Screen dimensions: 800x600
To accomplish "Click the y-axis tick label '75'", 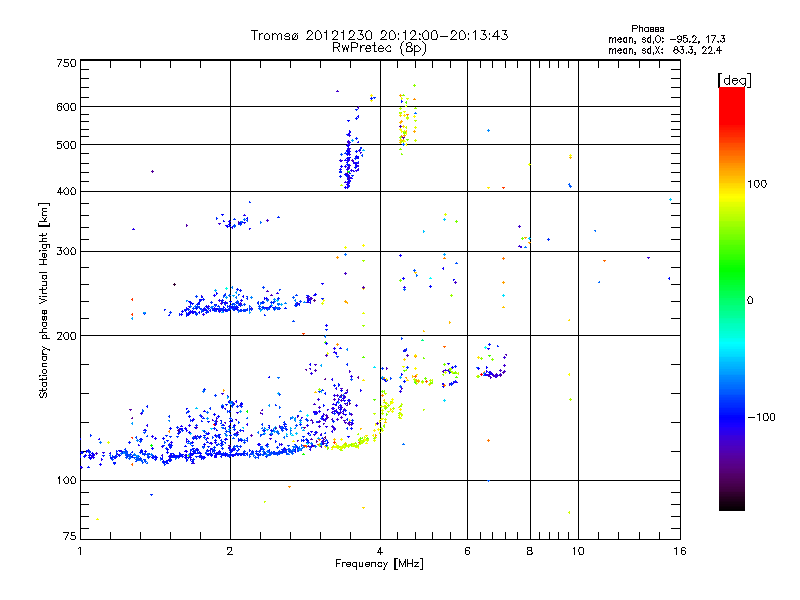I will click(69, 536).
